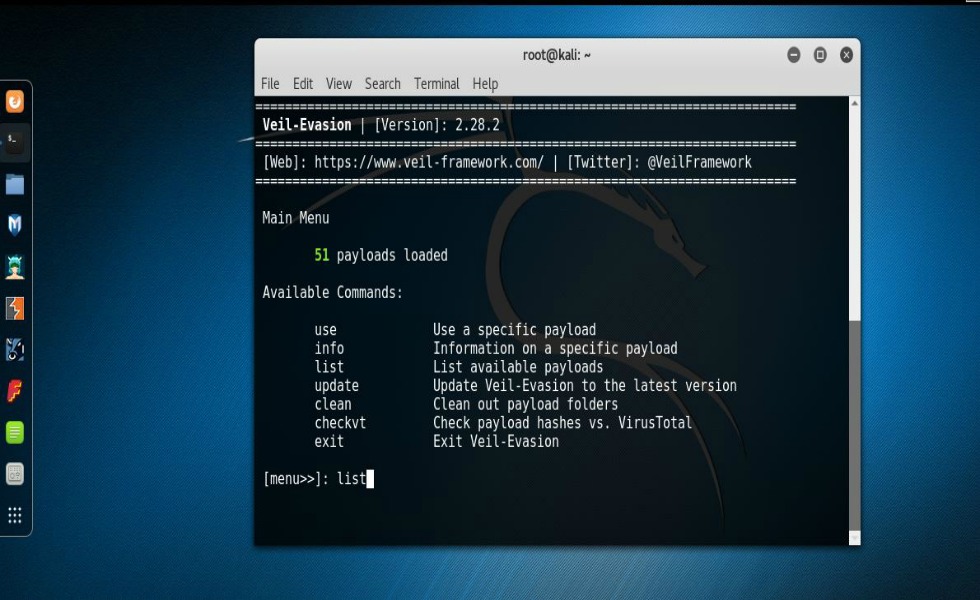Click the '2.28.2' version number
The image size is (980, 600).
[477, 125]
